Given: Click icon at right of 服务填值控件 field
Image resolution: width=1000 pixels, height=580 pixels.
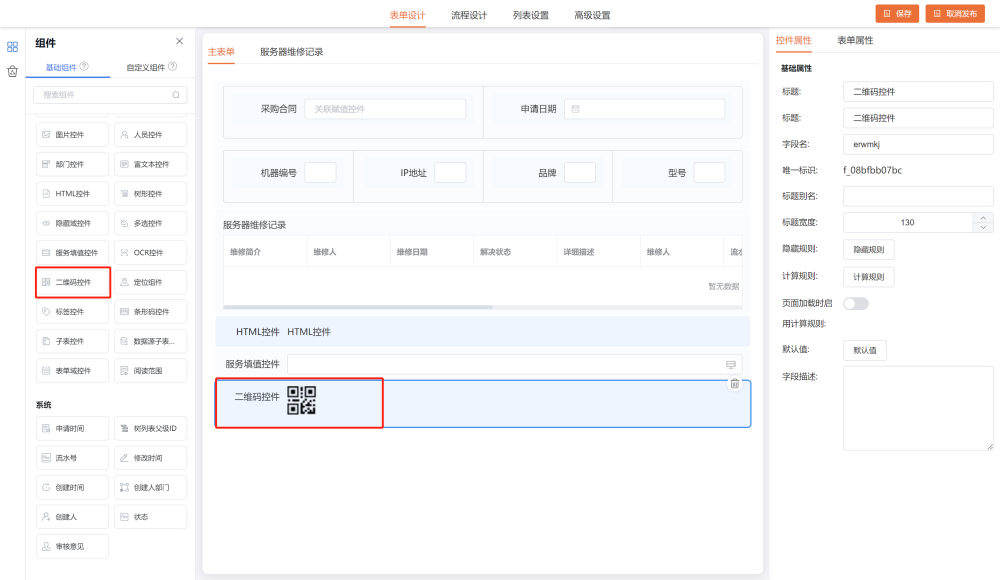Looking at the screenshot, I should [730, 364].
